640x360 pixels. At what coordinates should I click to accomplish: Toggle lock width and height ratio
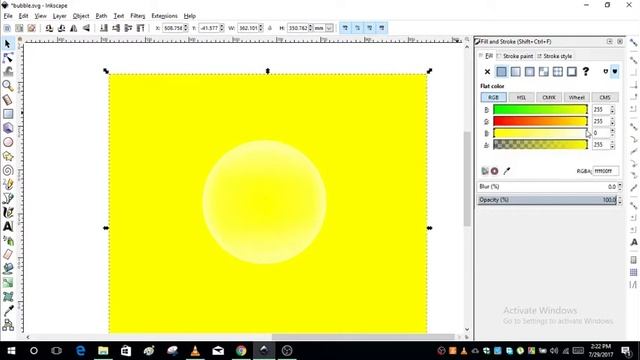pos(270,28)
